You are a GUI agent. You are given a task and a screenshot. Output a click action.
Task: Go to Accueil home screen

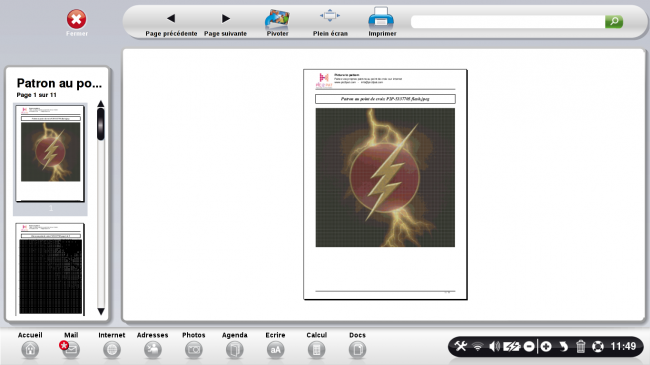point(30,350)
